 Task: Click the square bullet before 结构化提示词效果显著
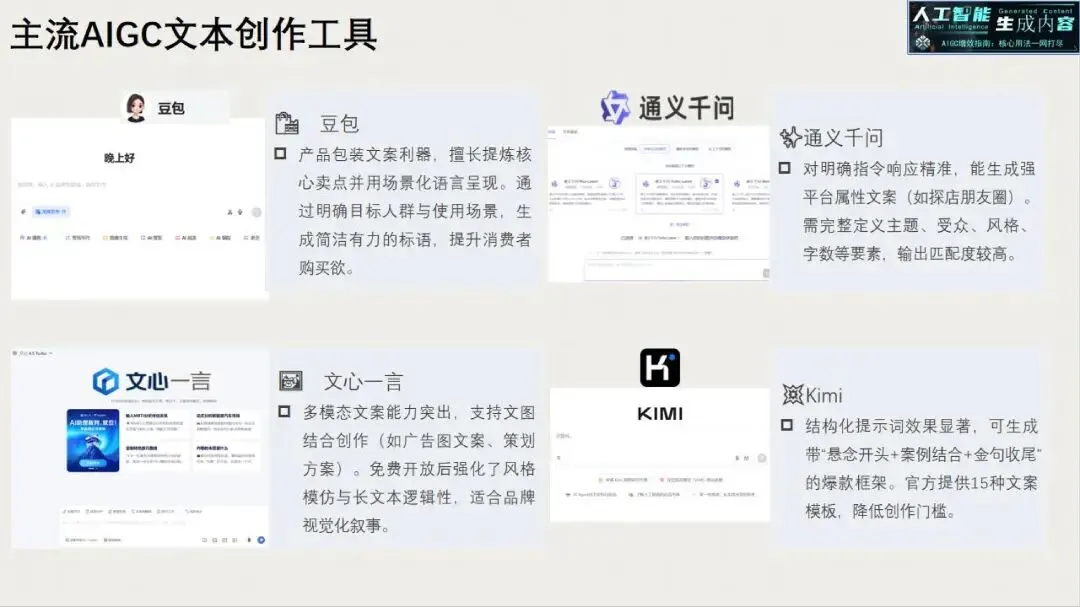(x=787, y=425)
